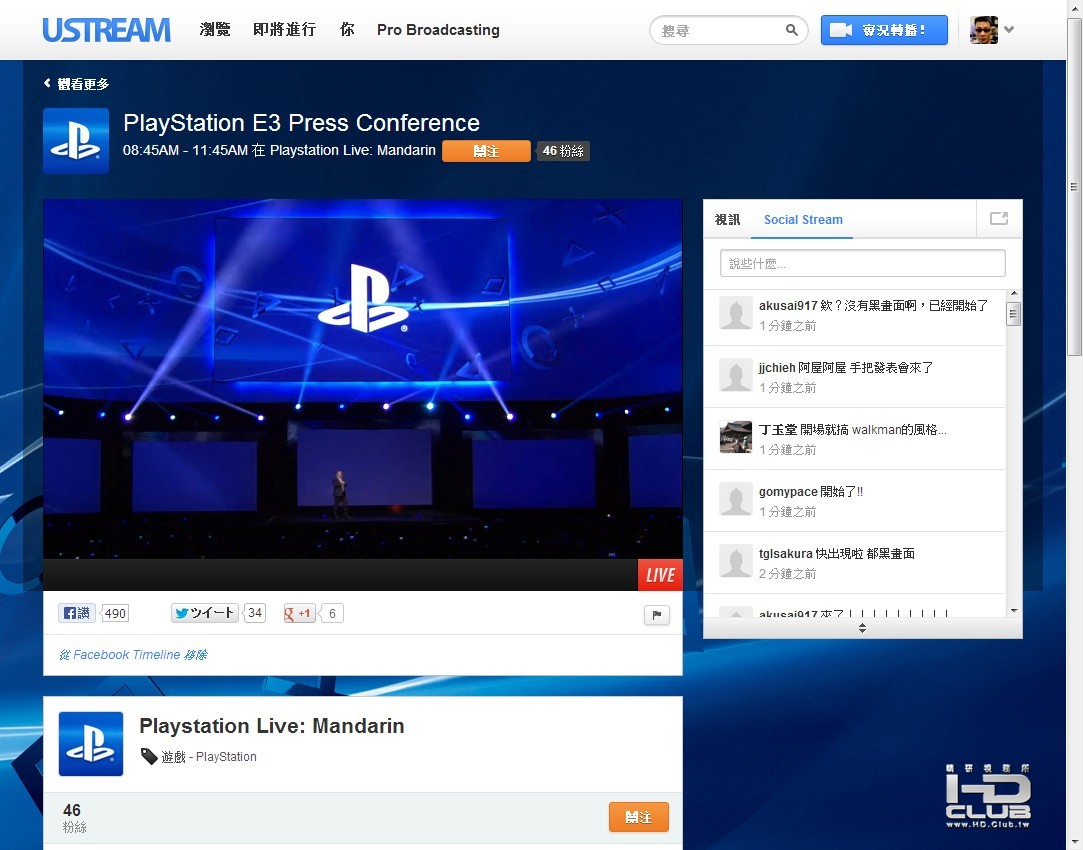The height and width of the screenshot is (850, 1083).
Task: Click the user avatar in header
Action: point(984,30)
